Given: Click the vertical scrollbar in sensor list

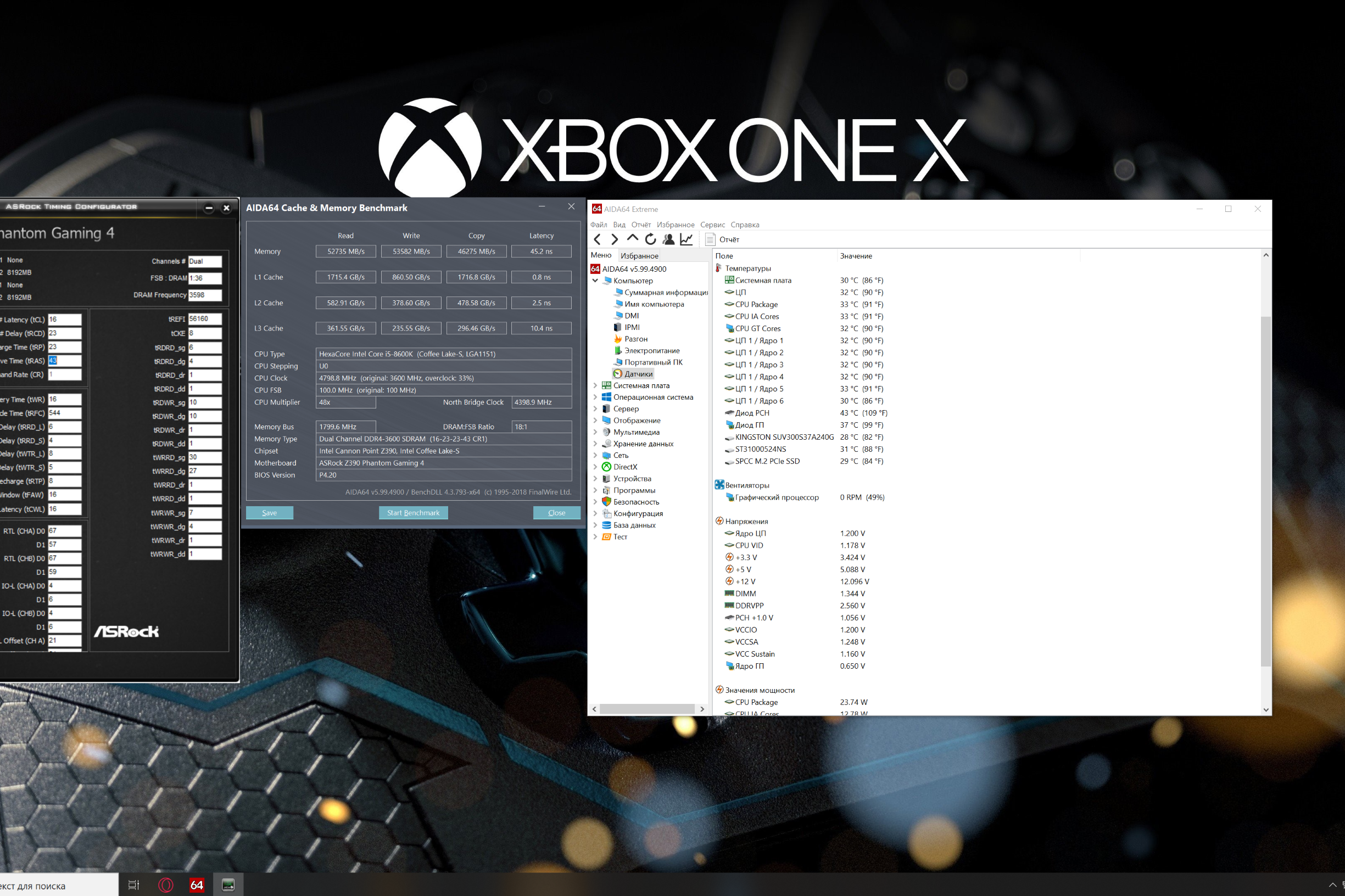Looking at the screenshot, I should click(x=1265, y=491).
